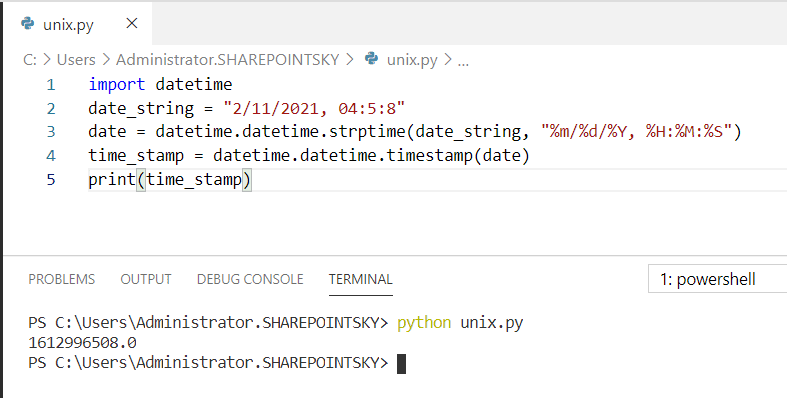This screenshot has height=398, width=787.
Task: Click line number 3 in gutter
Action: pos(51,131)
